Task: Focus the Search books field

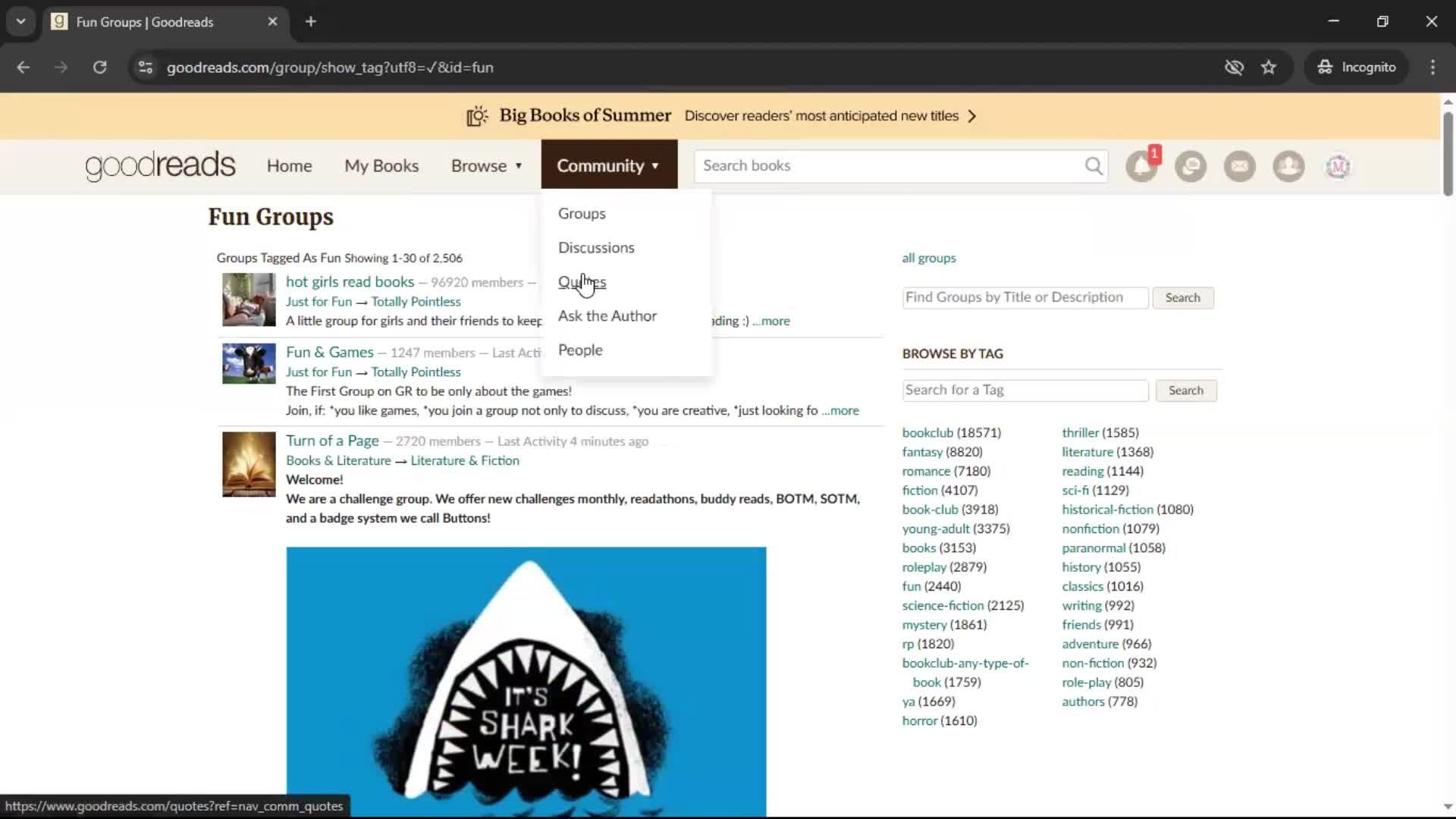Action: click(890, 166)
